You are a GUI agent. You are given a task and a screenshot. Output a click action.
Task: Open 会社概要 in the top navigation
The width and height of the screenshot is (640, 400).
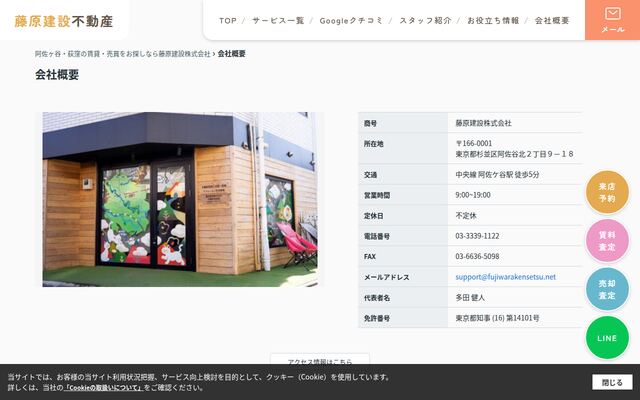click(x=552, y=20)
